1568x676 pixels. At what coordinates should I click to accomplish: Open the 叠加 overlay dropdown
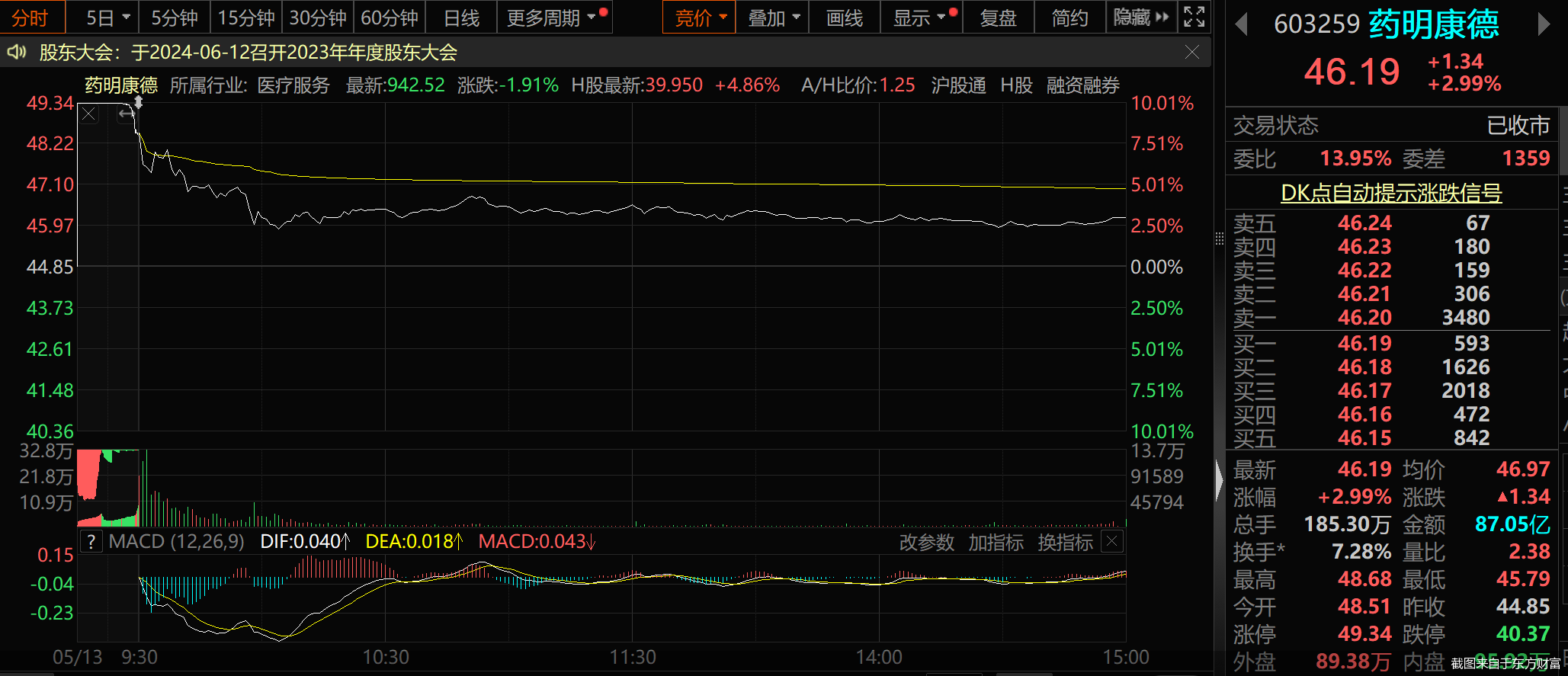point(773,18)
